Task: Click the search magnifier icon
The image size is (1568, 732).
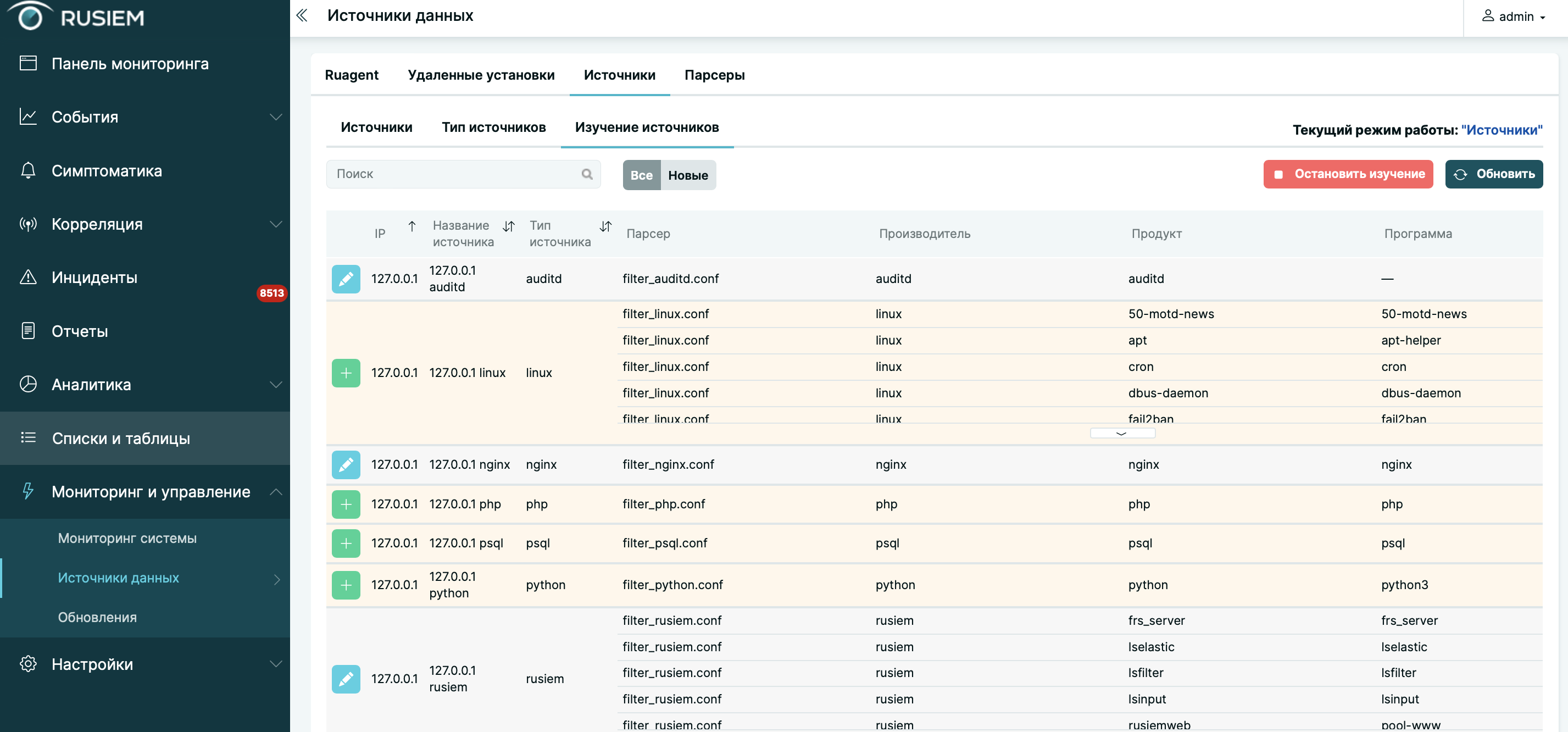Action: point(587,174)
